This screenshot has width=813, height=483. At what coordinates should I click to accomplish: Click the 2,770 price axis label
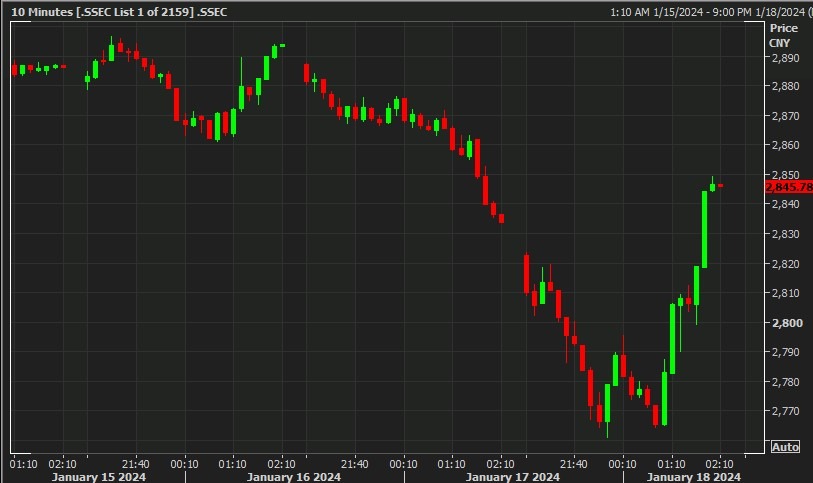click(x=786, y=411)
